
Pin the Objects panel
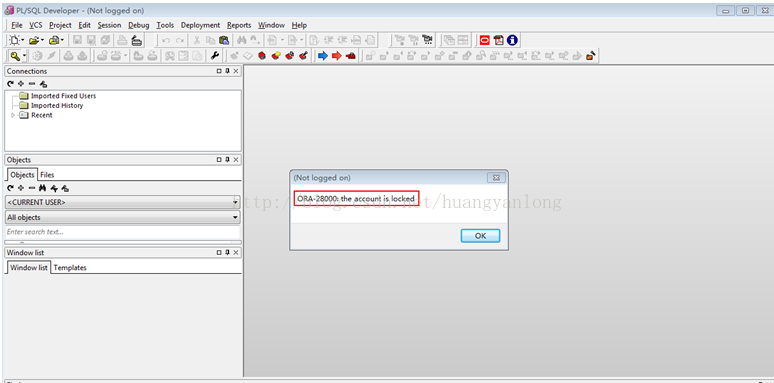(x=227, y=160)
